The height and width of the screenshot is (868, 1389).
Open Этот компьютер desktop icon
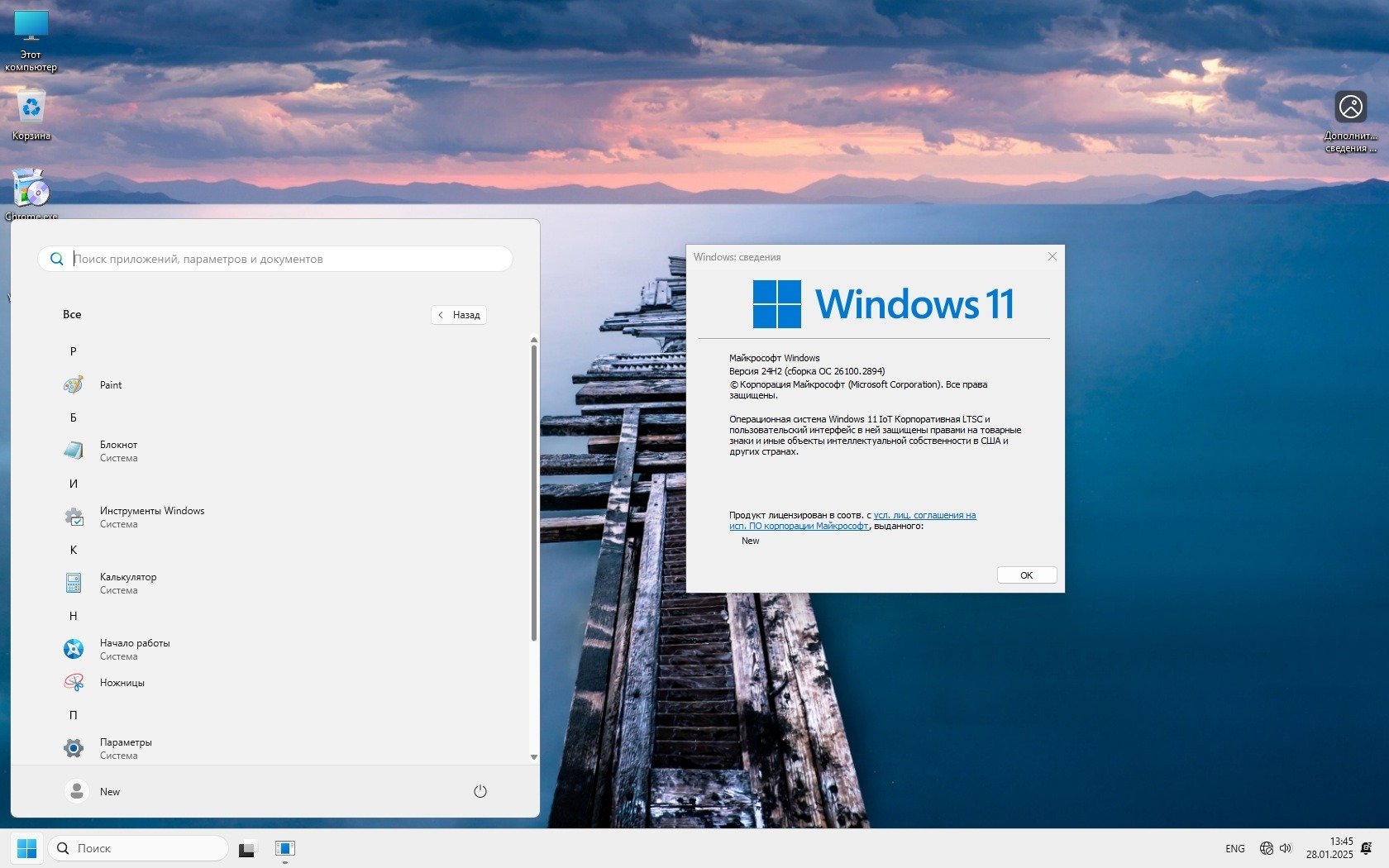[x=31, y=40]
